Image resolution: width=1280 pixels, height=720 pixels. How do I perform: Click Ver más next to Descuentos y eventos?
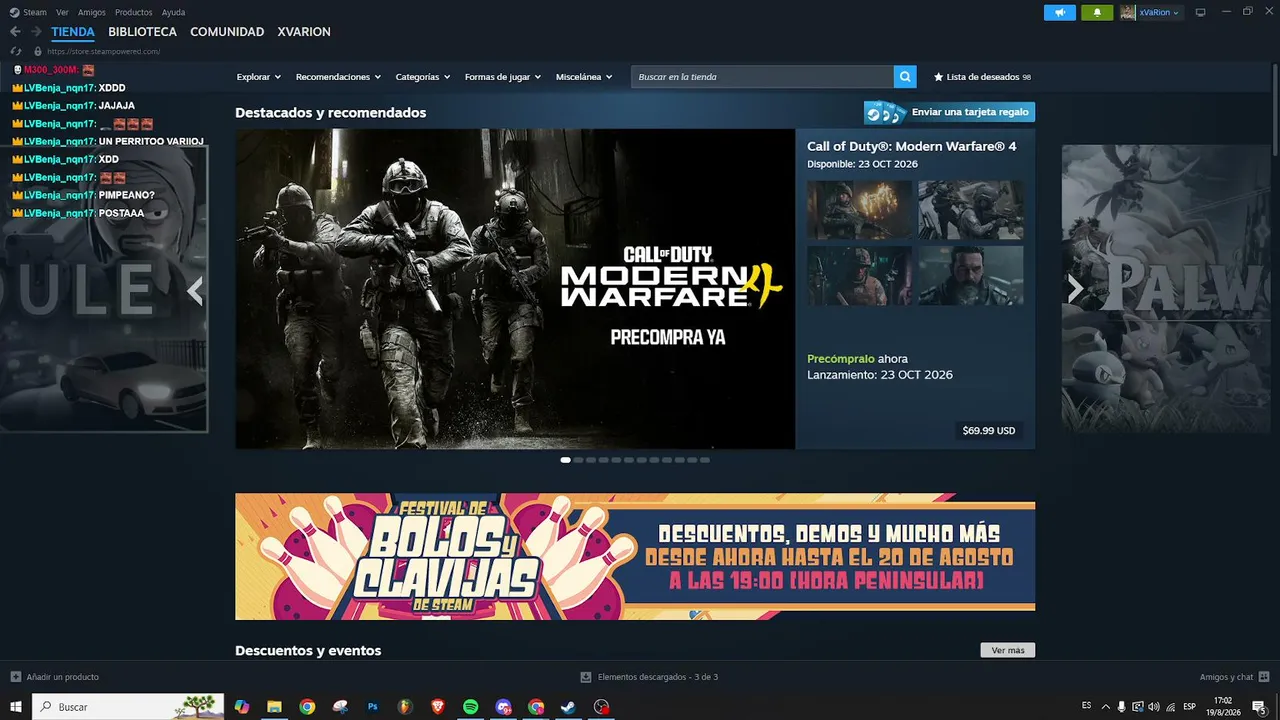coord(1008,651)
